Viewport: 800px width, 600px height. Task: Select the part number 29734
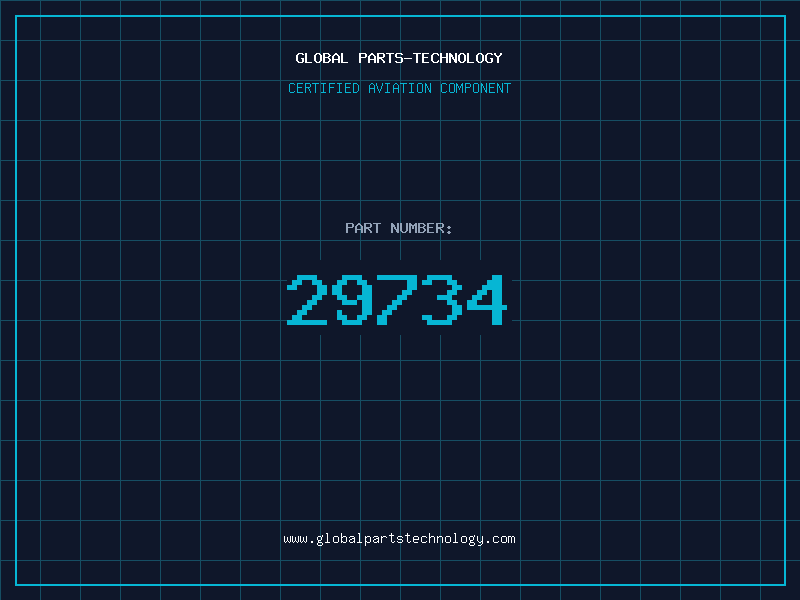pyautogui.click(x=397, y=299)
